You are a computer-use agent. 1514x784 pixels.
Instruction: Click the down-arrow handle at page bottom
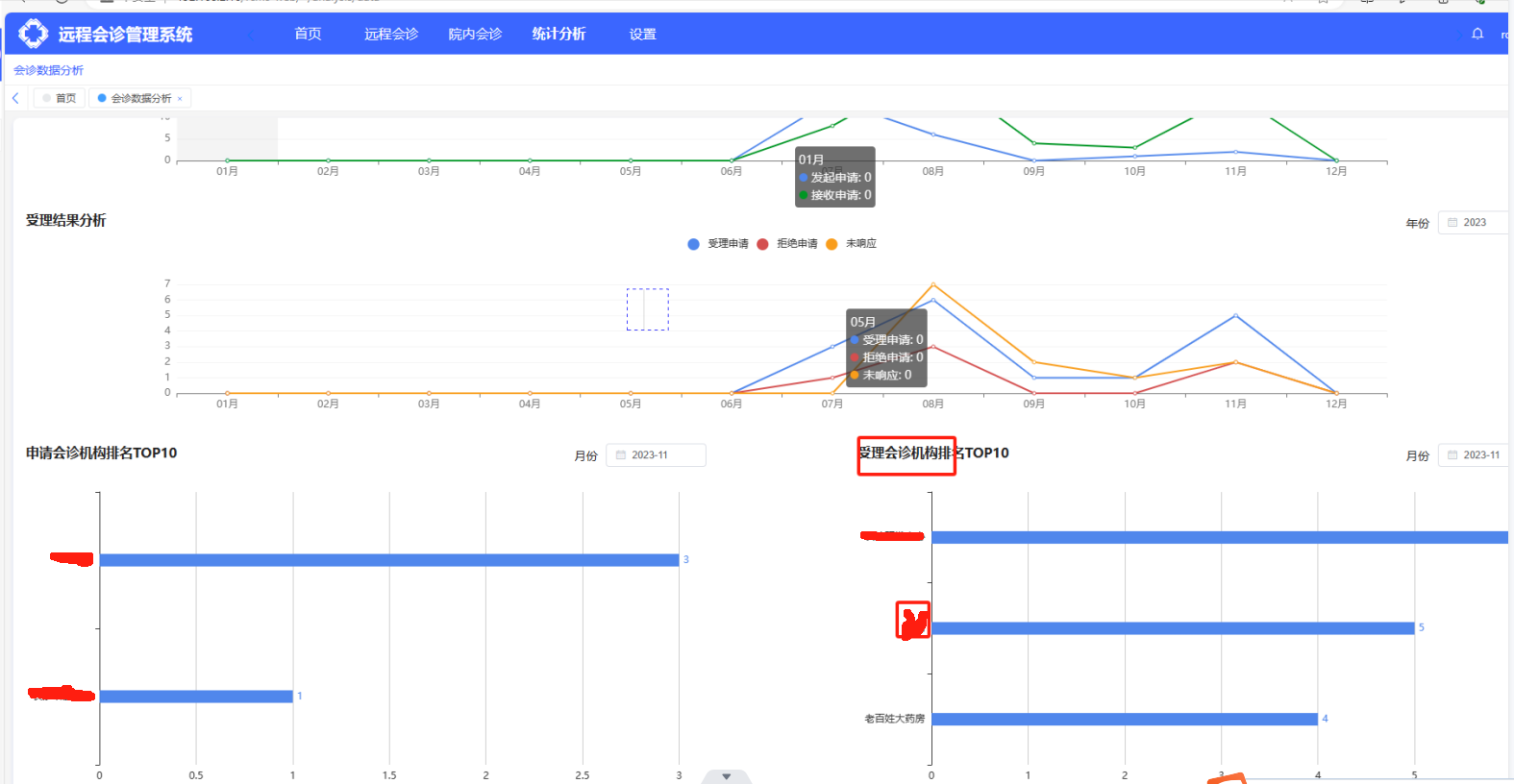pyautogui.click(x=726, y=776)
